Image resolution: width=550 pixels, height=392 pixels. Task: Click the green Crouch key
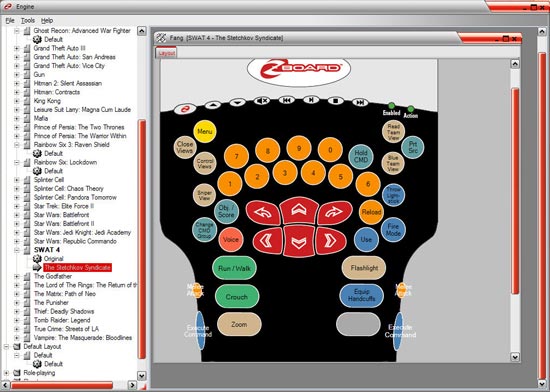pyautogui.click(x=237, y=297)
